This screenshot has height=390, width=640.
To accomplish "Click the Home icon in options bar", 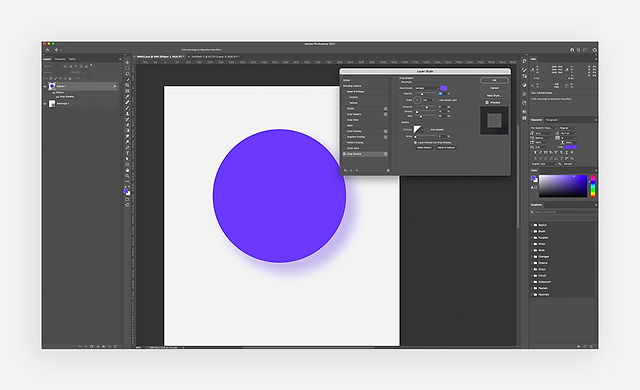I will (47, 50).
